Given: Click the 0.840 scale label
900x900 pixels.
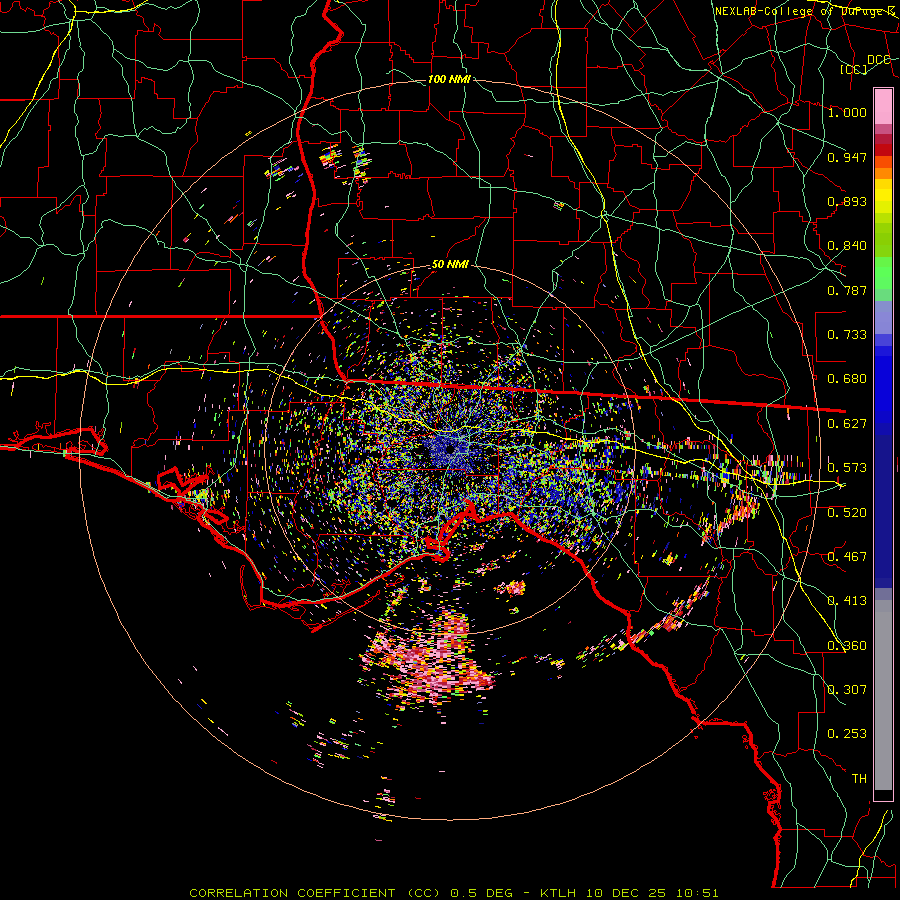Looking at the screenshot, I should pos(847,246).
